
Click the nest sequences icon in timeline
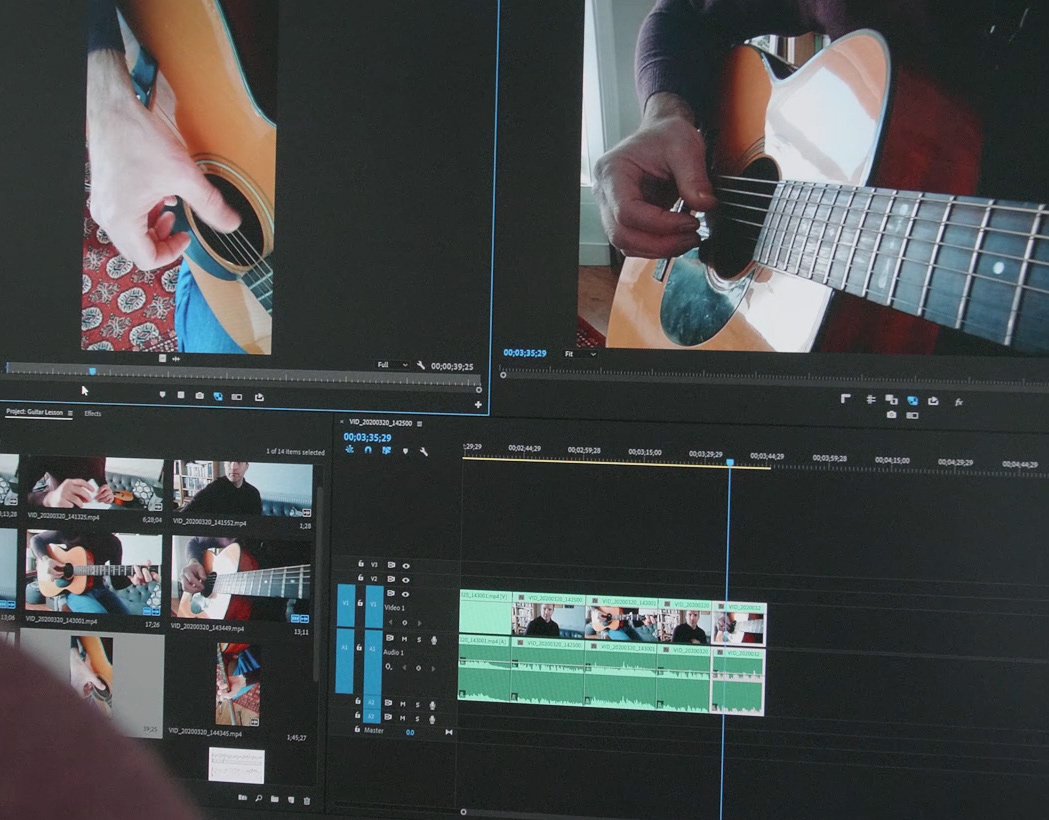[x=349, y=449]
